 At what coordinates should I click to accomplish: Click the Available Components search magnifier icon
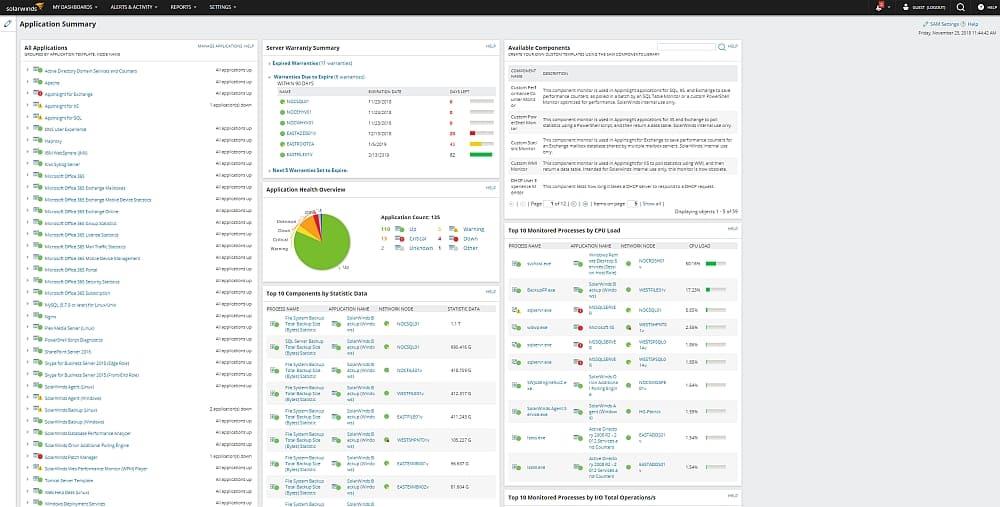coord(722,47)
